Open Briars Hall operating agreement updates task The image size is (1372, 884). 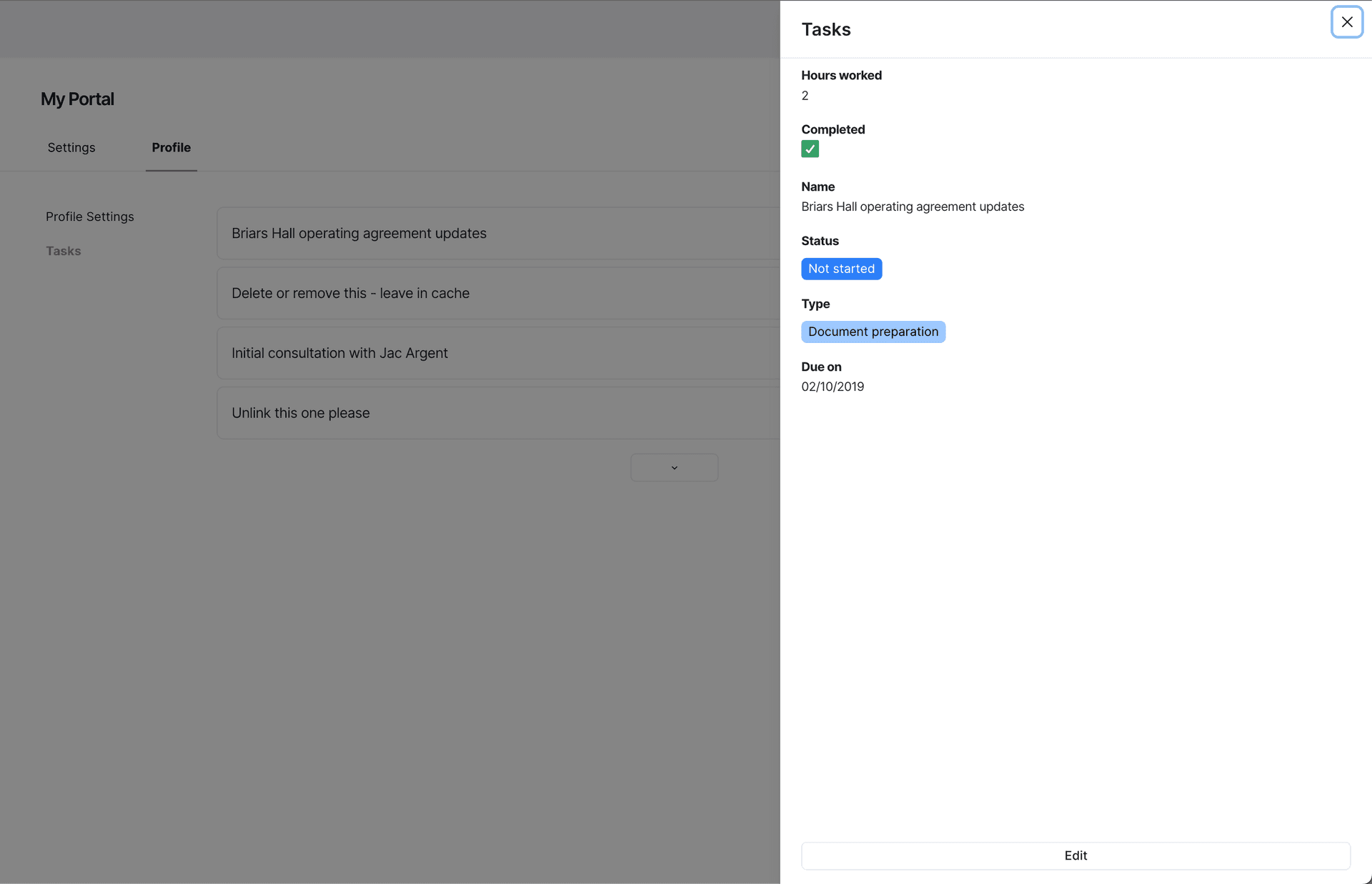tap(498, 233)
